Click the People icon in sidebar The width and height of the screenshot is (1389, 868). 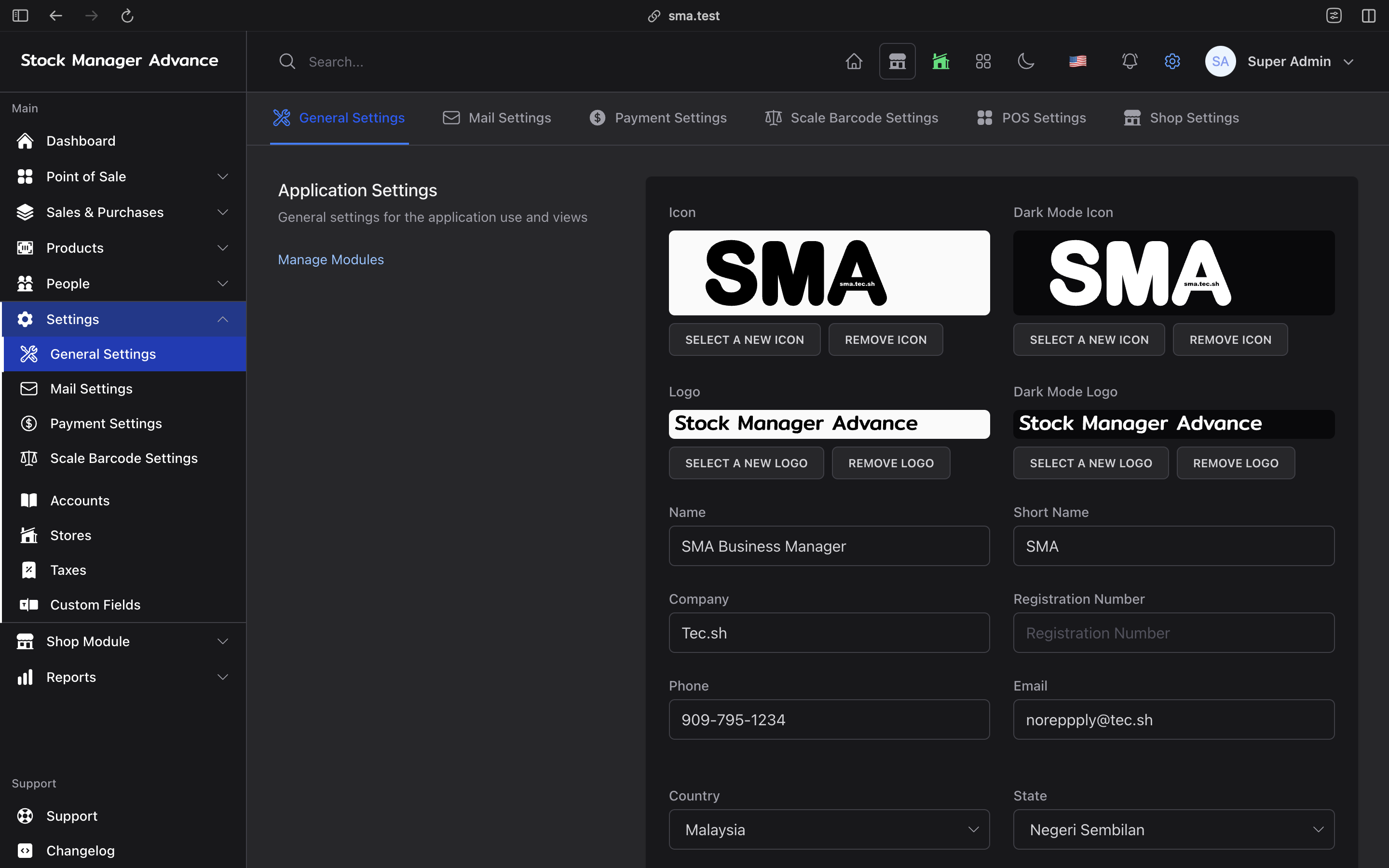click(x=25, y=284)
